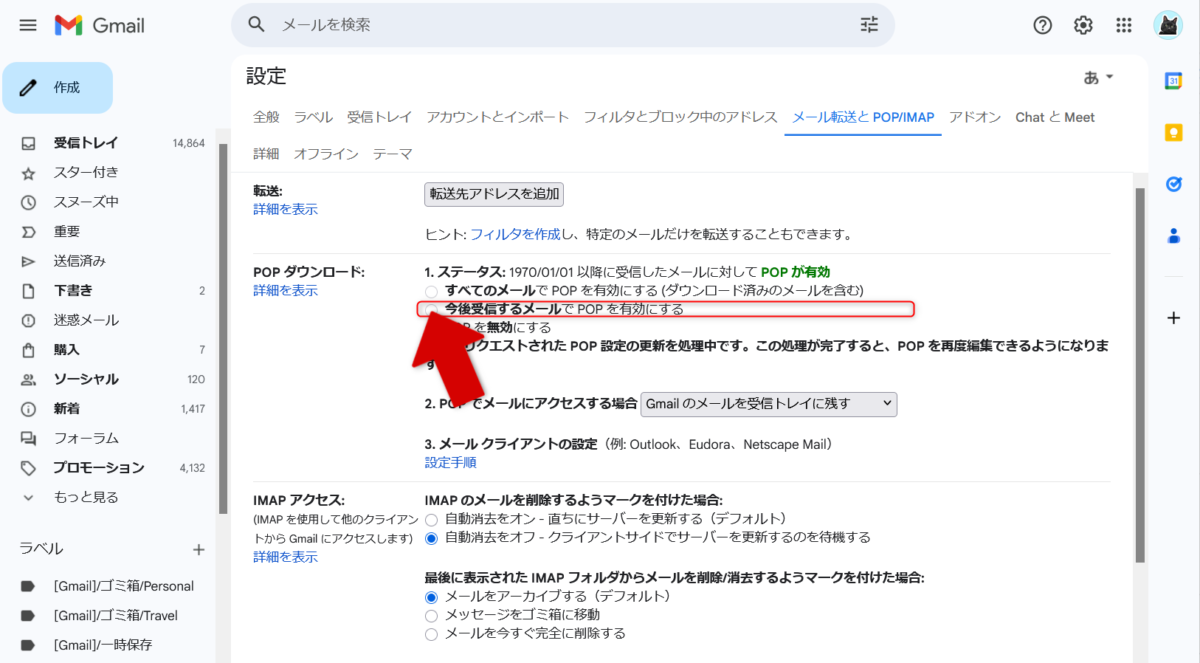Click the plus icon to create a new label
This screenshot has width=1200, height=663.
198,549
